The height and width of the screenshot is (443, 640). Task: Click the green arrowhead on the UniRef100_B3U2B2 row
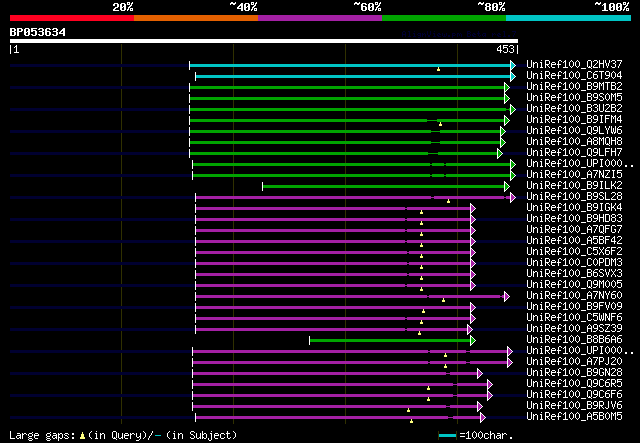[x=513, y=109]
